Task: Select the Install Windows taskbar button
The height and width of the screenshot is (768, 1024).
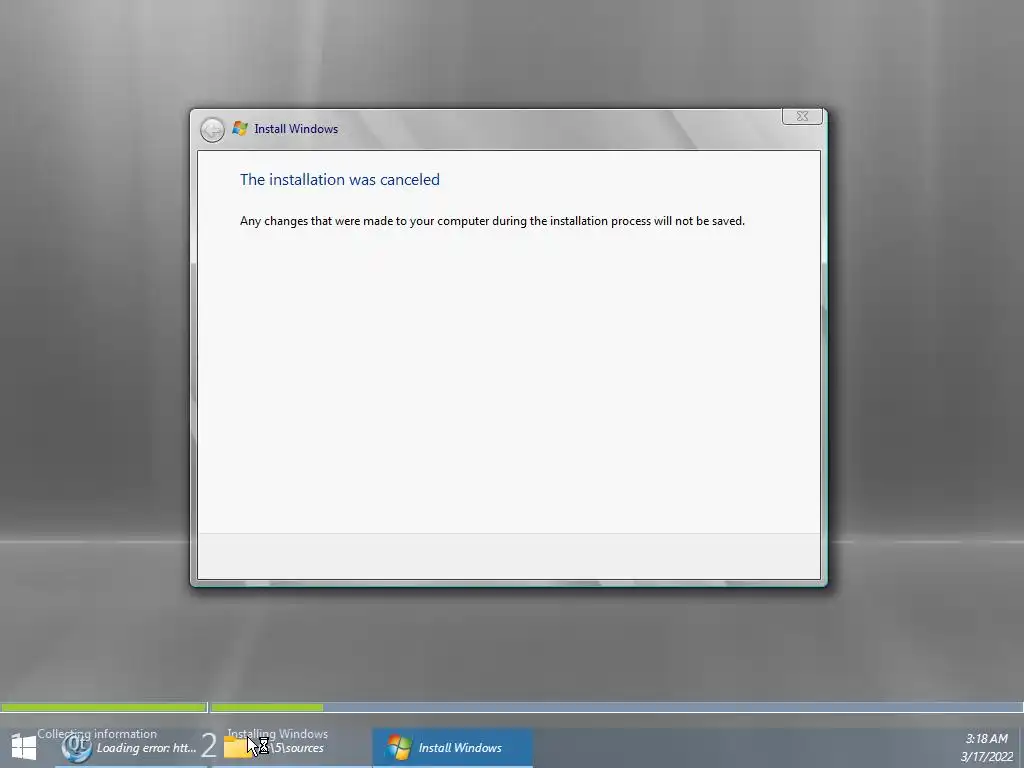Action: pyautogui.click(x=453, y=748)
